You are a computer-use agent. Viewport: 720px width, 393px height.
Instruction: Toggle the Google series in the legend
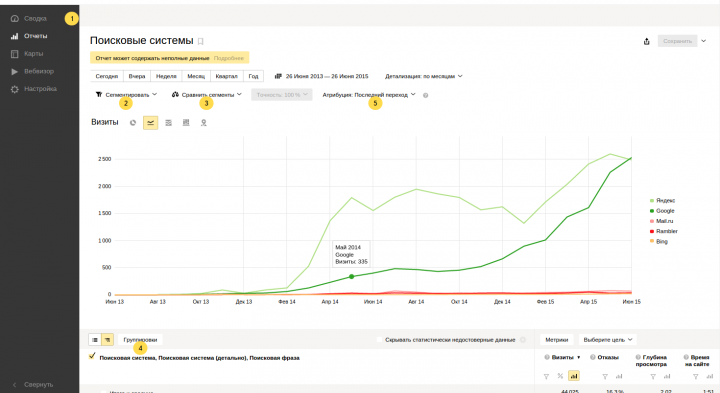[x=662, y=211]
